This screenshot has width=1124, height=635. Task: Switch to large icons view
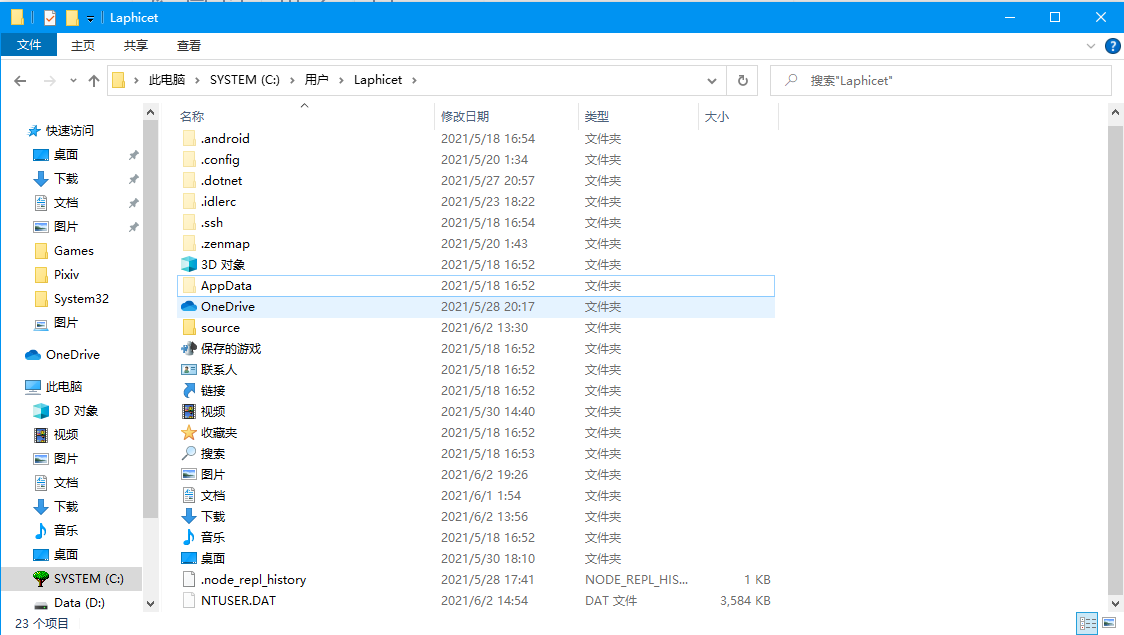click(x=1109, y=623)
